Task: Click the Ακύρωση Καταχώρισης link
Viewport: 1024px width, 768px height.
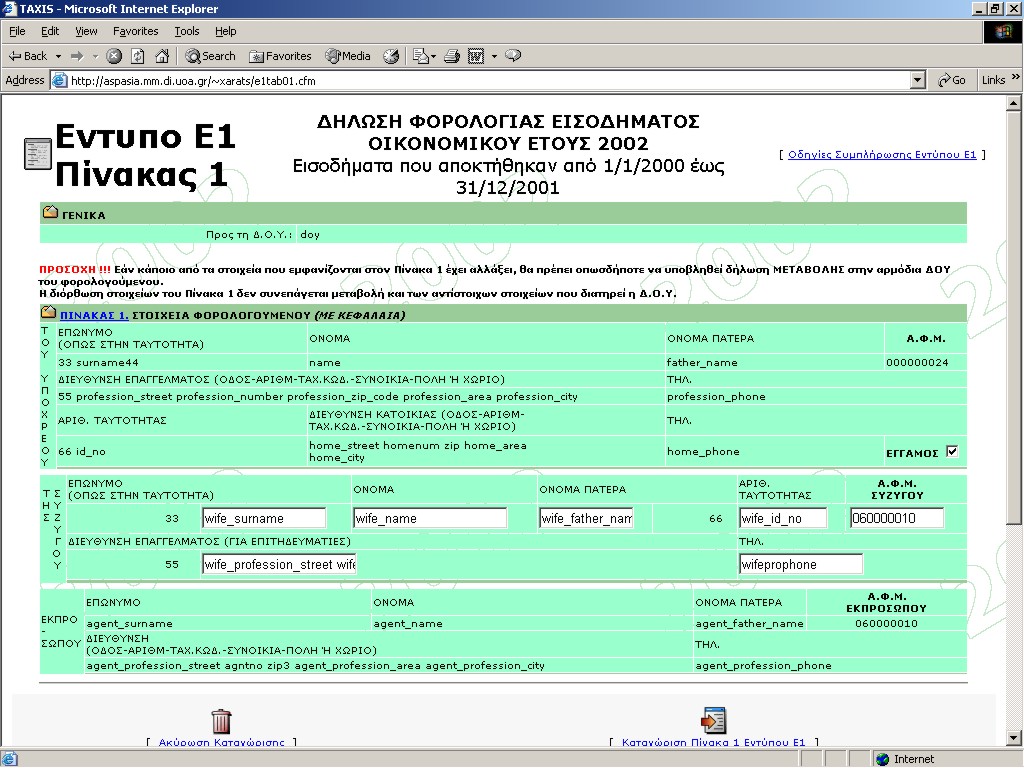Action: (x=221, y=743)
